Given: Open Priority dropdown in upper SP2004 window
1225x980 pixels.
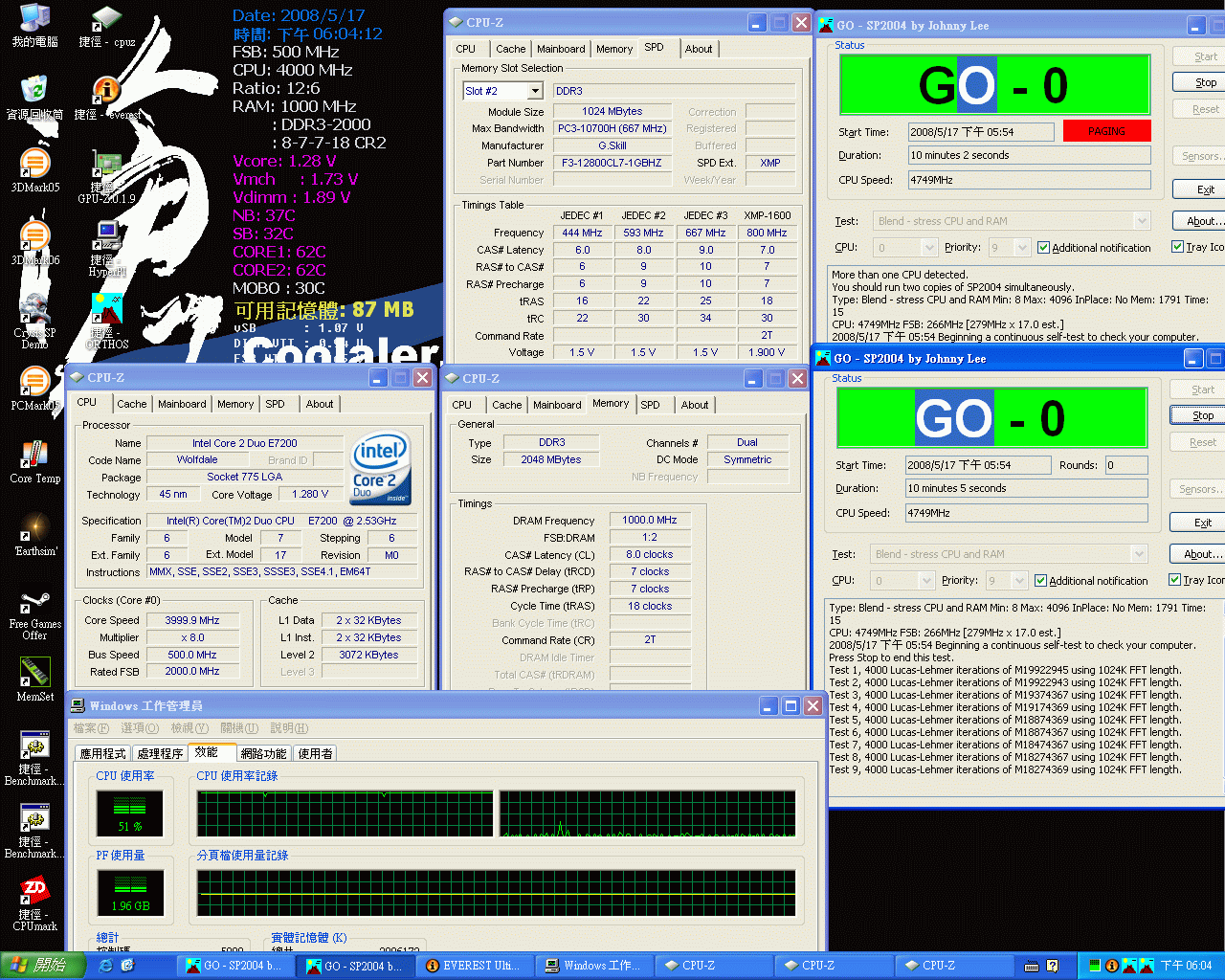Looking at the screenshot, I should [1022, 248].
